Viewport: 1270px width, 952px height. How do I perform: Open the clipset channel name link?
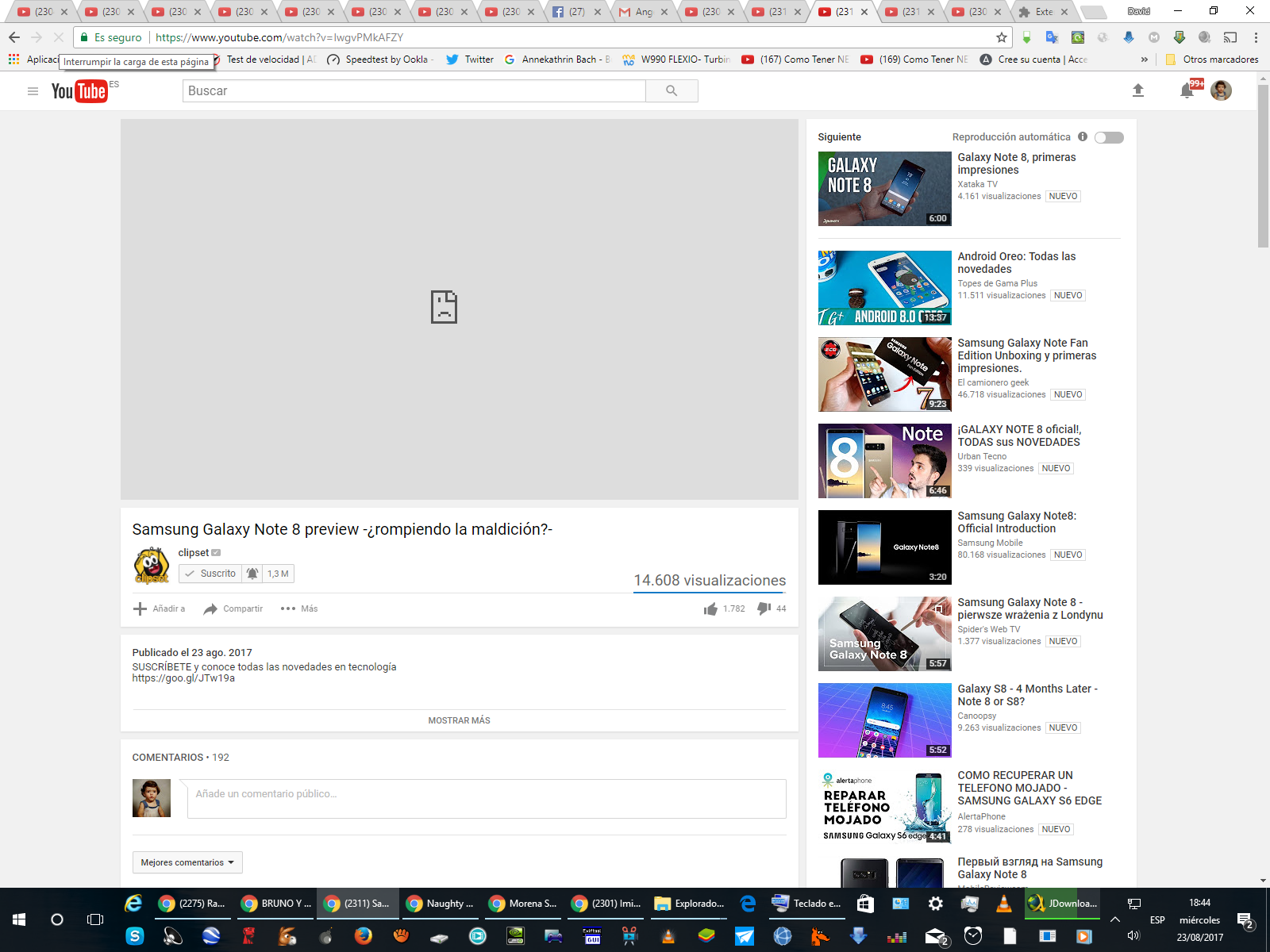coord(193,553)
